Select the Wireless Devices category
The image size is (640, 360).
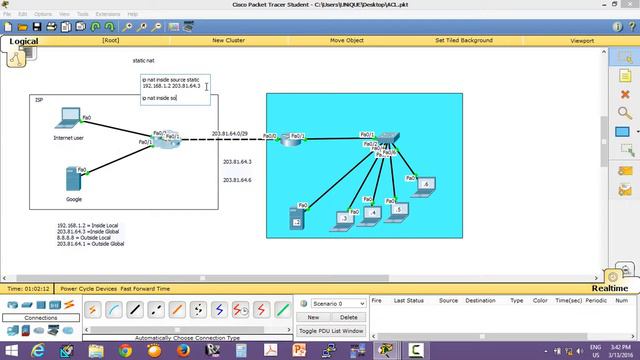click(55, 305)
